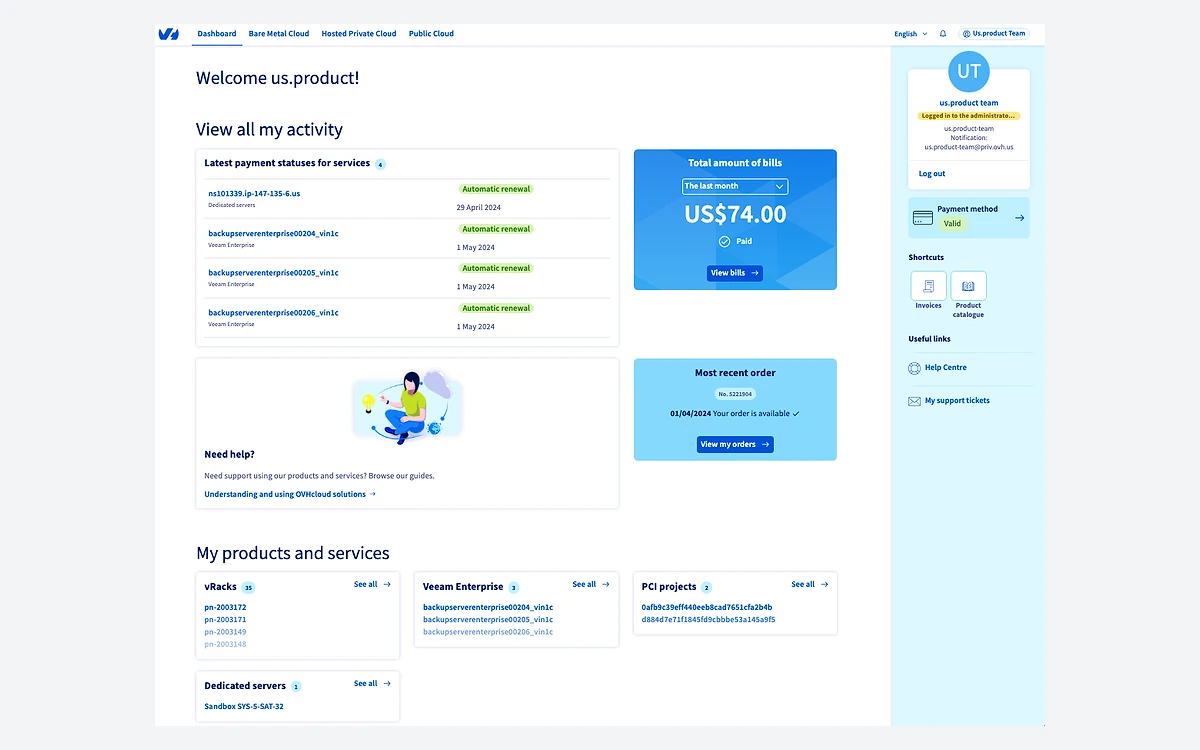
Task: Open backupserverenterprise00205_vin1c in Veeam Enterprise card
Action: (488, 620)
